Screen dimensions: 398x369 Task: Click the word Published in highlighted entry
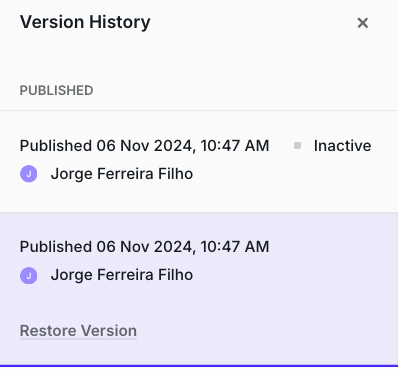coord(56,247)
